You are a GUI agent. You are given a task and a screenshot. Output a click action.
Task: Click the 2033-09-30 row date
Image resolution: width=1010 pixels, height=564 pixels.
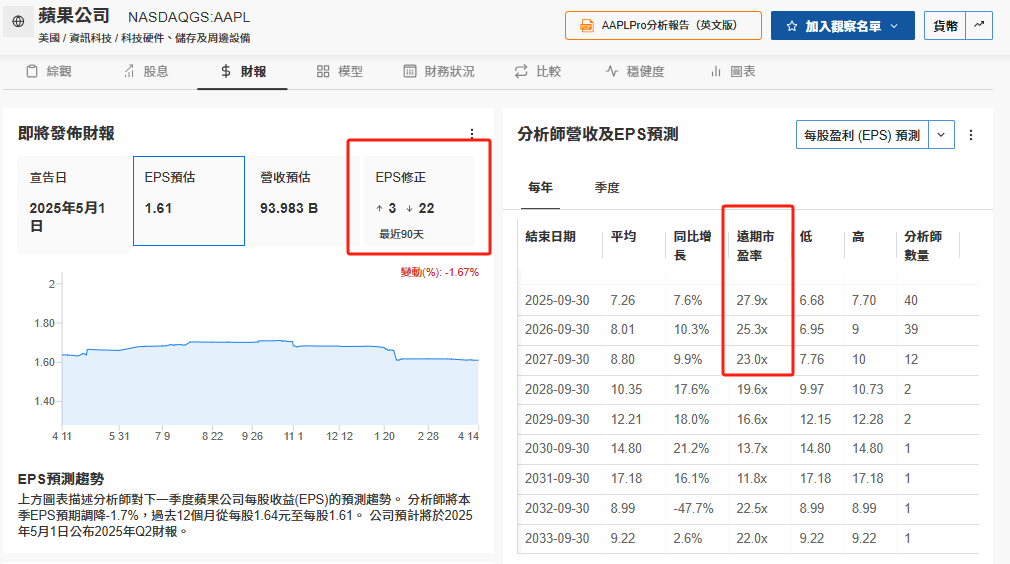pyautogui.click(x=557, y=538)
